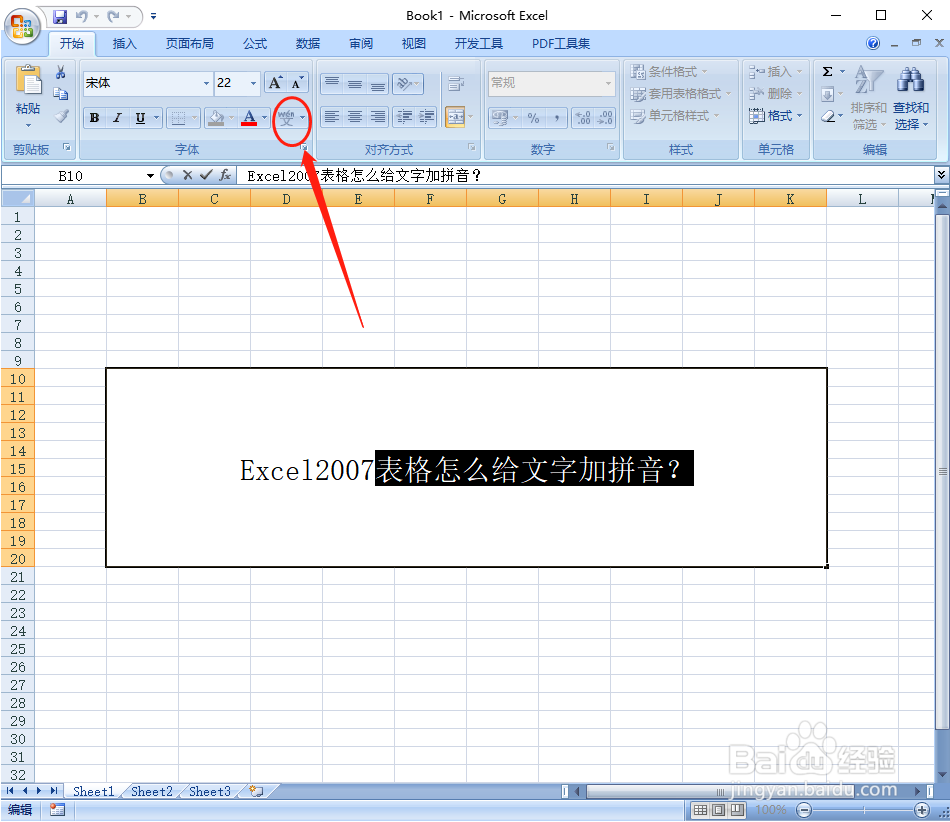Screen dimensions: 950x822
Task: Click the Paste clipboard icon
Action: 28,81
